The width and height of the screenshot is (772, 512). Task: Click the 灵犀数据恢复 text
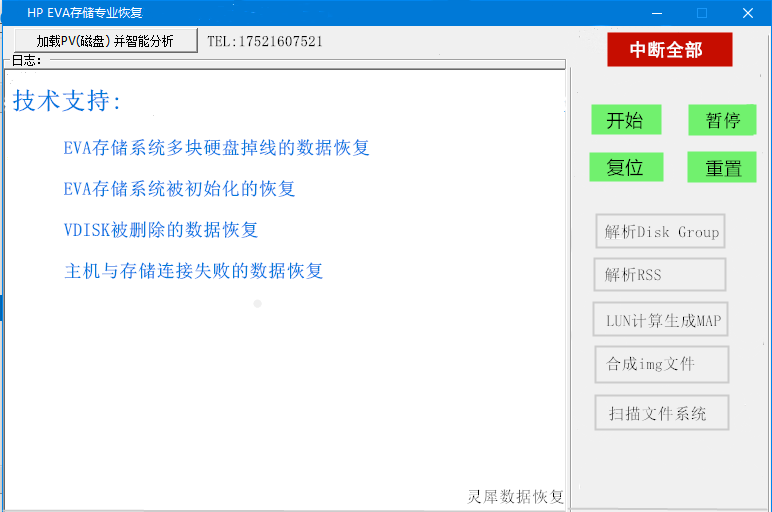[515, 497]
